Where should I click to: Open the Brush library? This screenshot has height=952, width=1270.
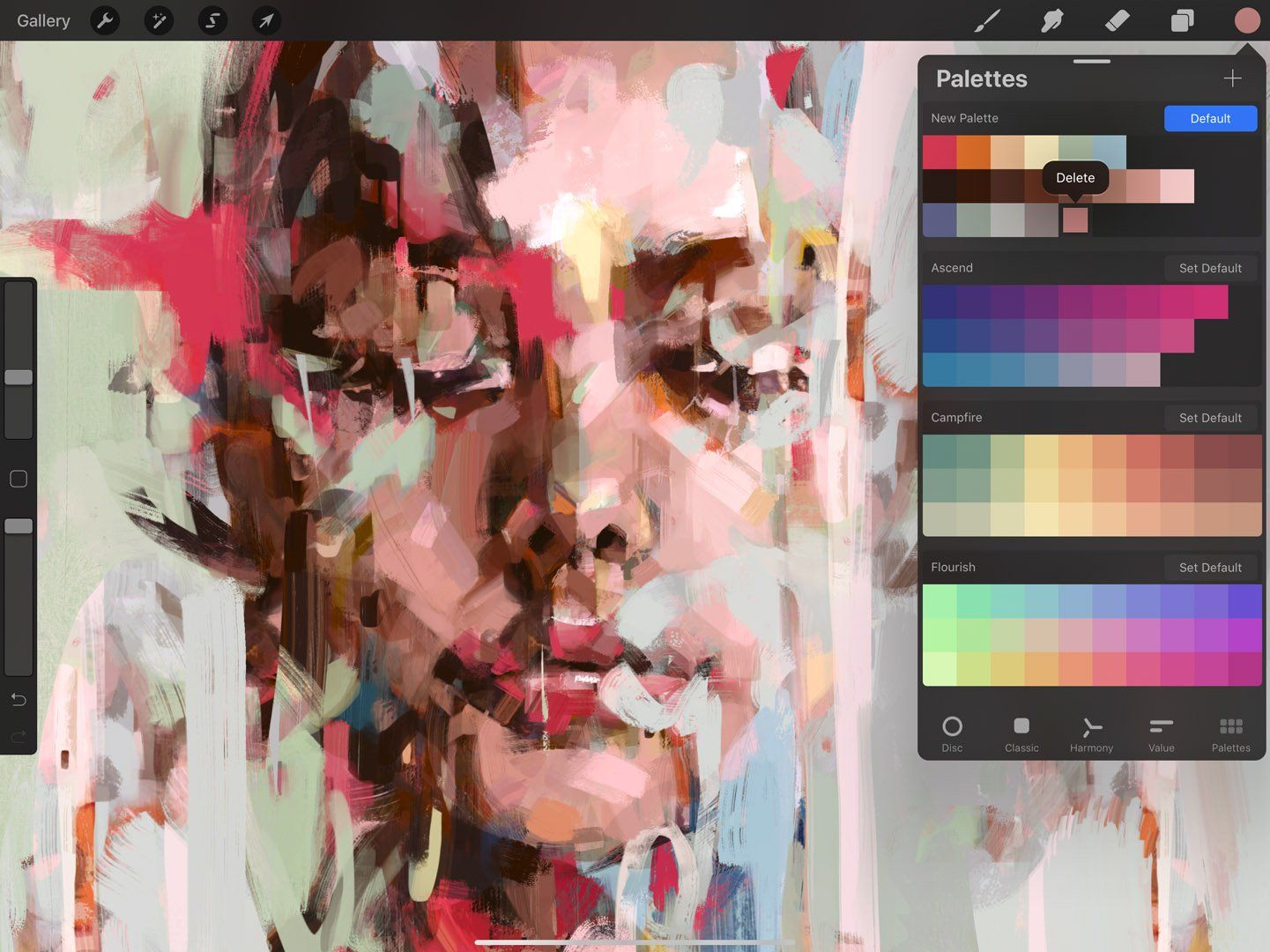click(987, 20)
